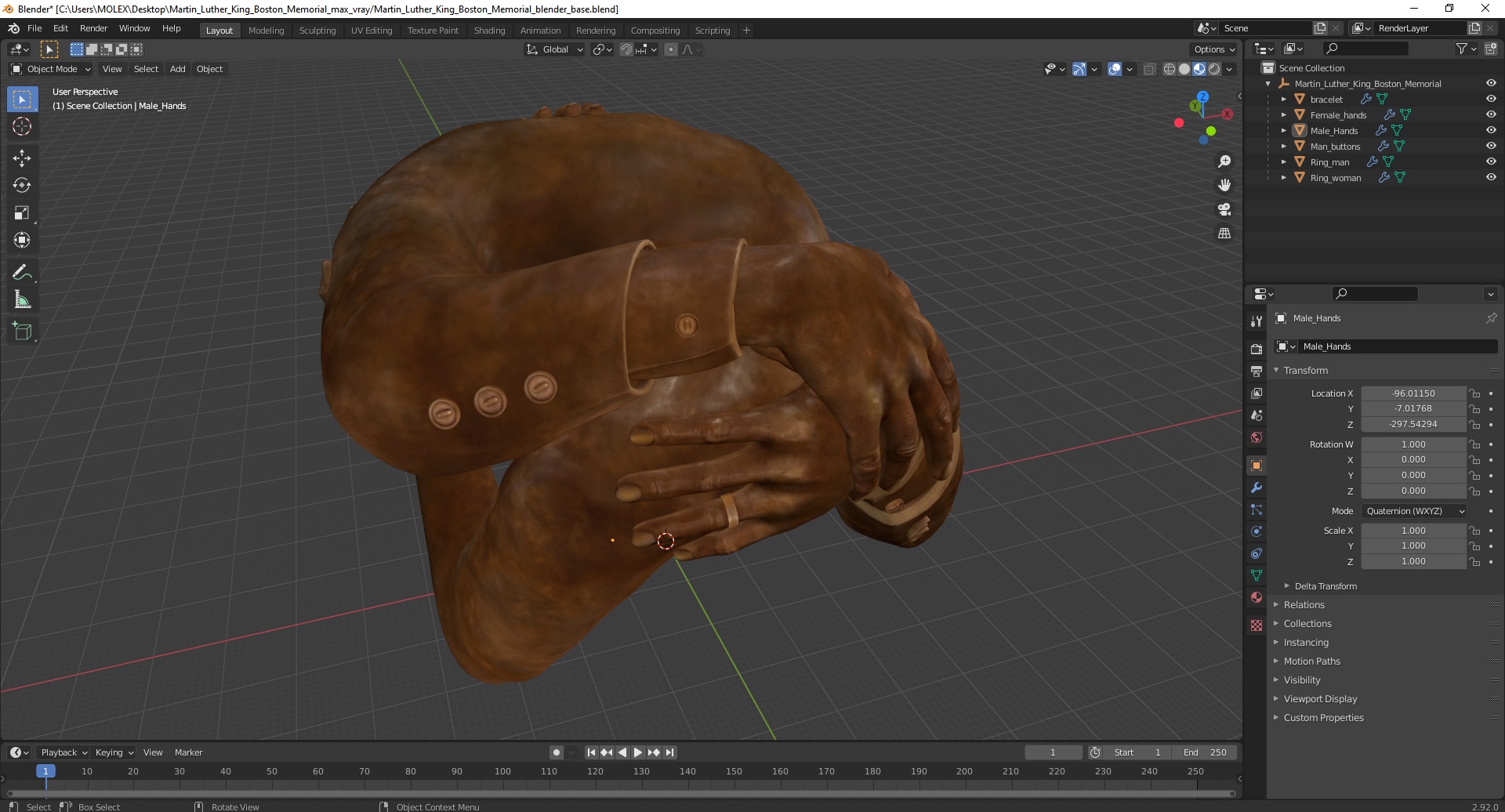Select the Add Cube tool

coord(22,332)
